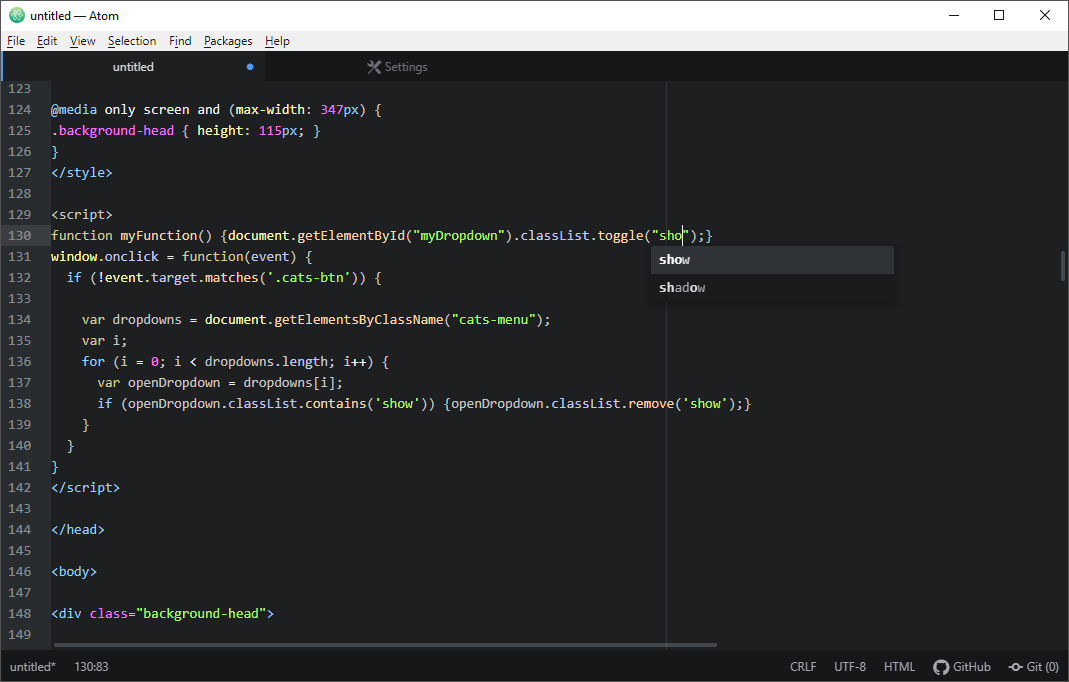Maximize the Atom window
1069x682 pixels.
pyautogui.click(x=999, y=15)
